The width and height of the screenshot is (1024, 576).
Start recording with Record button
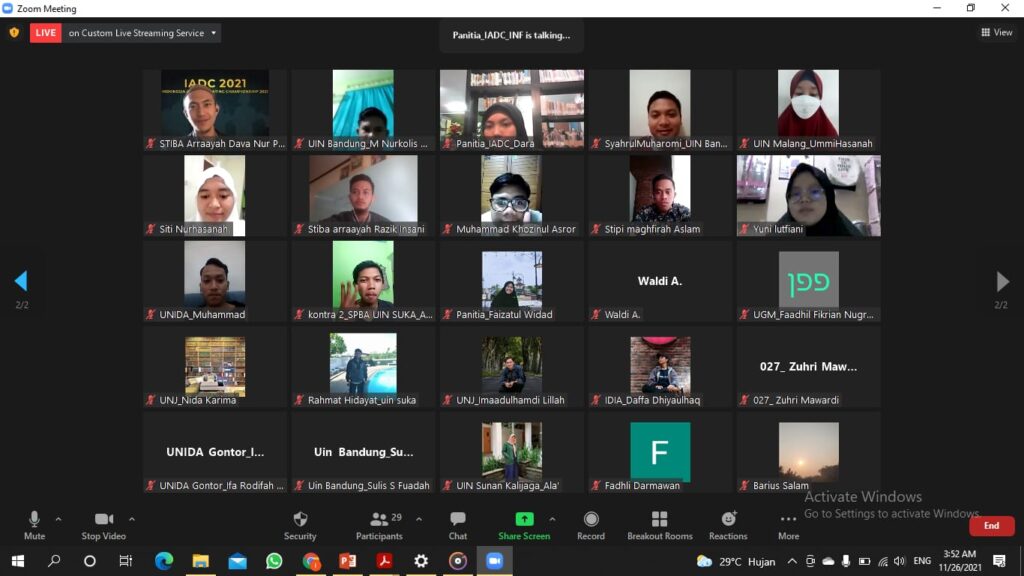point(591,525)
